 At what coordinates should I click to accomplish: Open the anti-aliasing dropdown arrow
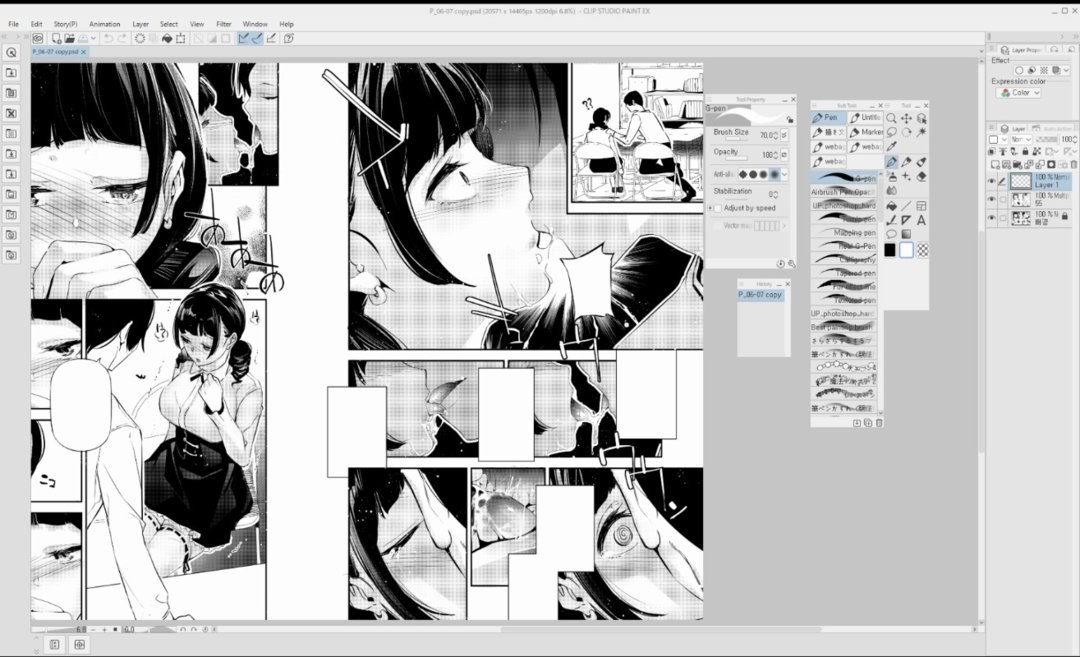pos(785,174)
